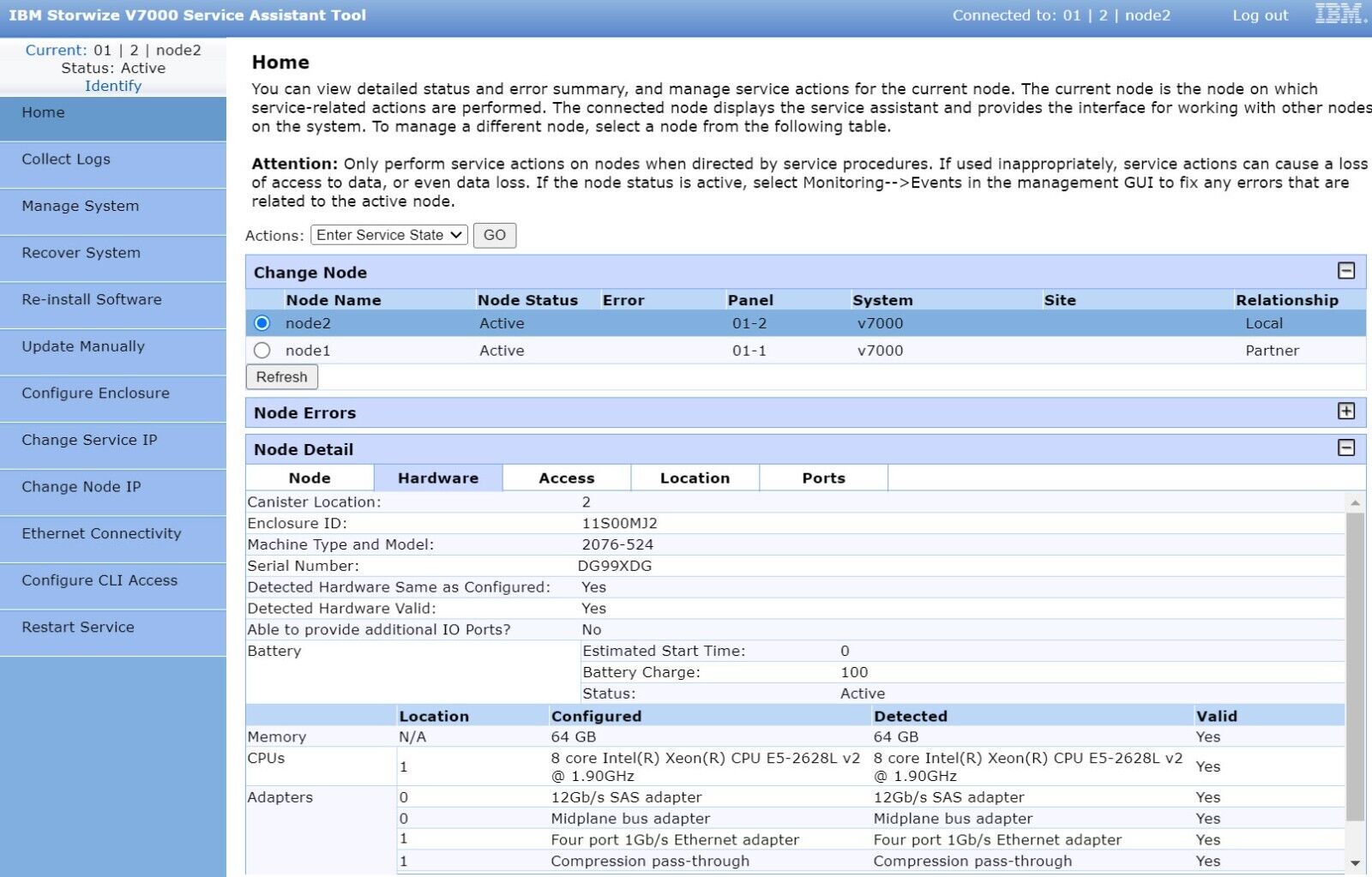This screenshot has width=1372, height=877.
Task: Switch to the Access tab
Action: 567,478
